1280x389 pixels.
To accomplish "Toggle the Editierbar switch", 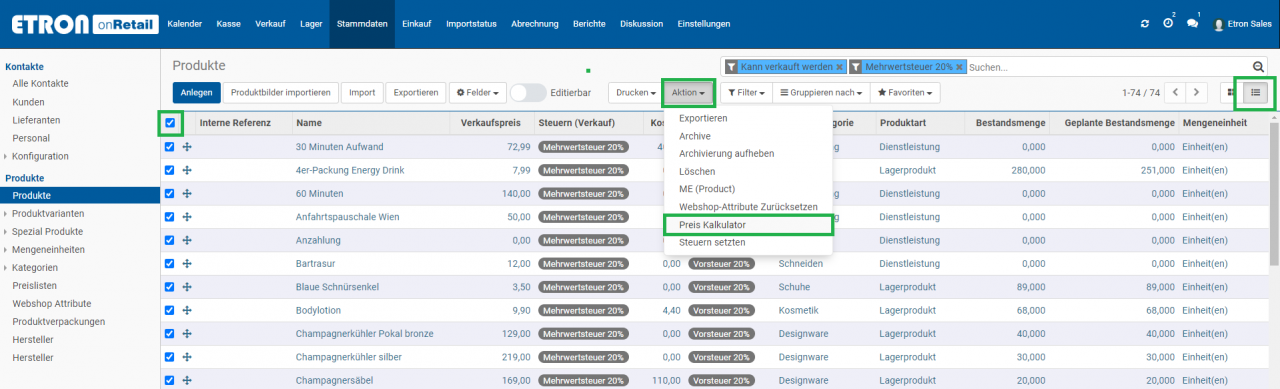I will tap(527, 92).
